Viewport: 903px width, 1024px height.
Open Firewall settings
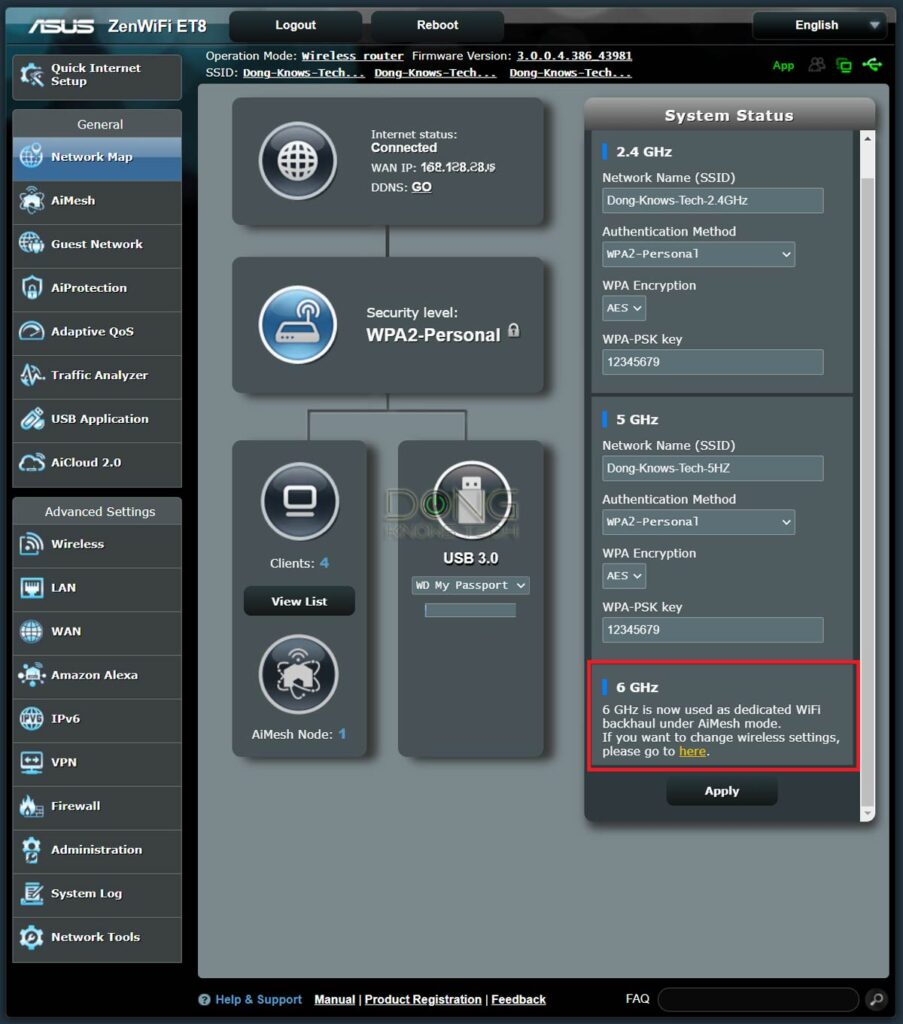click(97, 807)
